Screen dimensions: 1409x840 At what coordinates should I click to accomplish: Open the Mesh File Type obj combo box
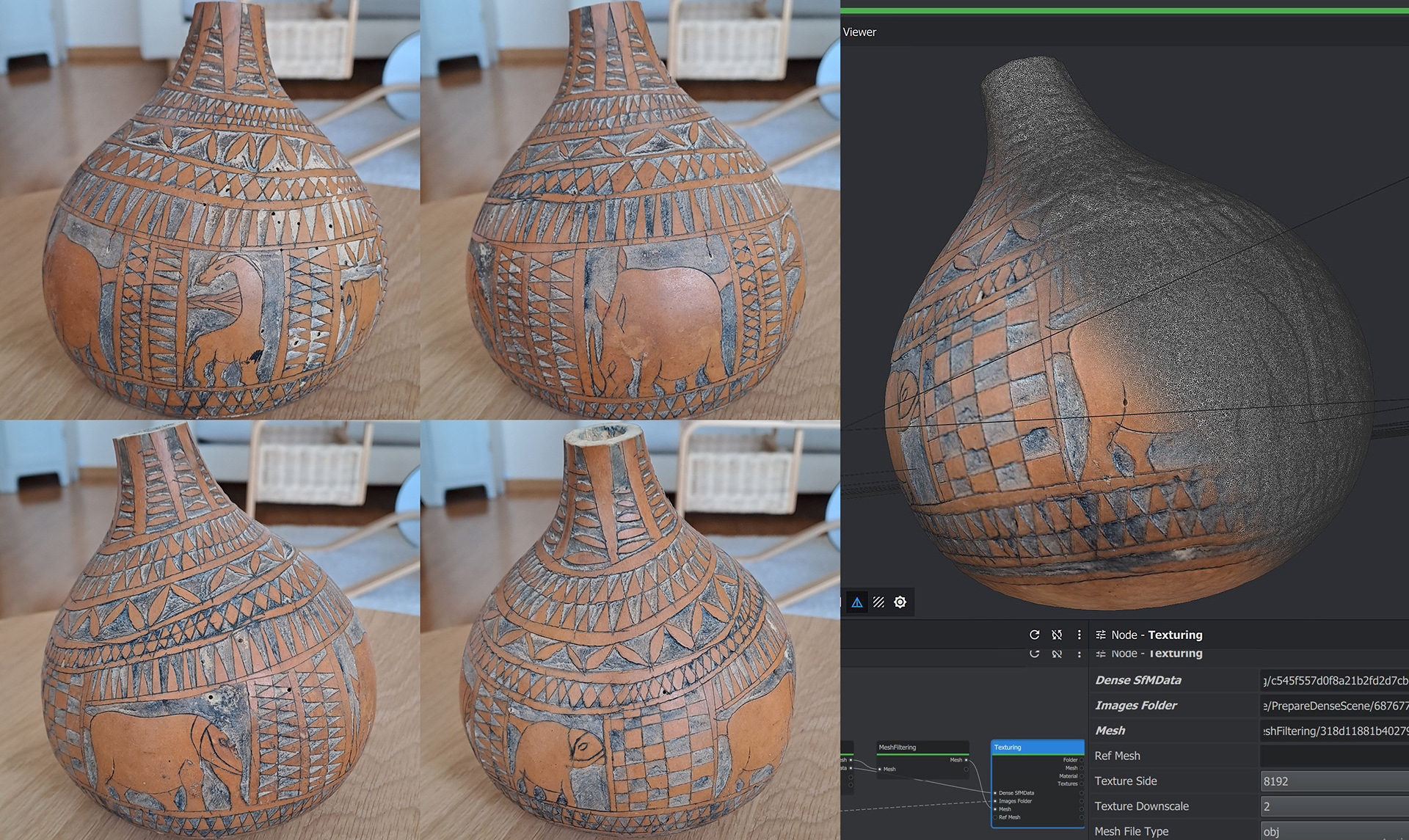click(x=1334, y=831)
